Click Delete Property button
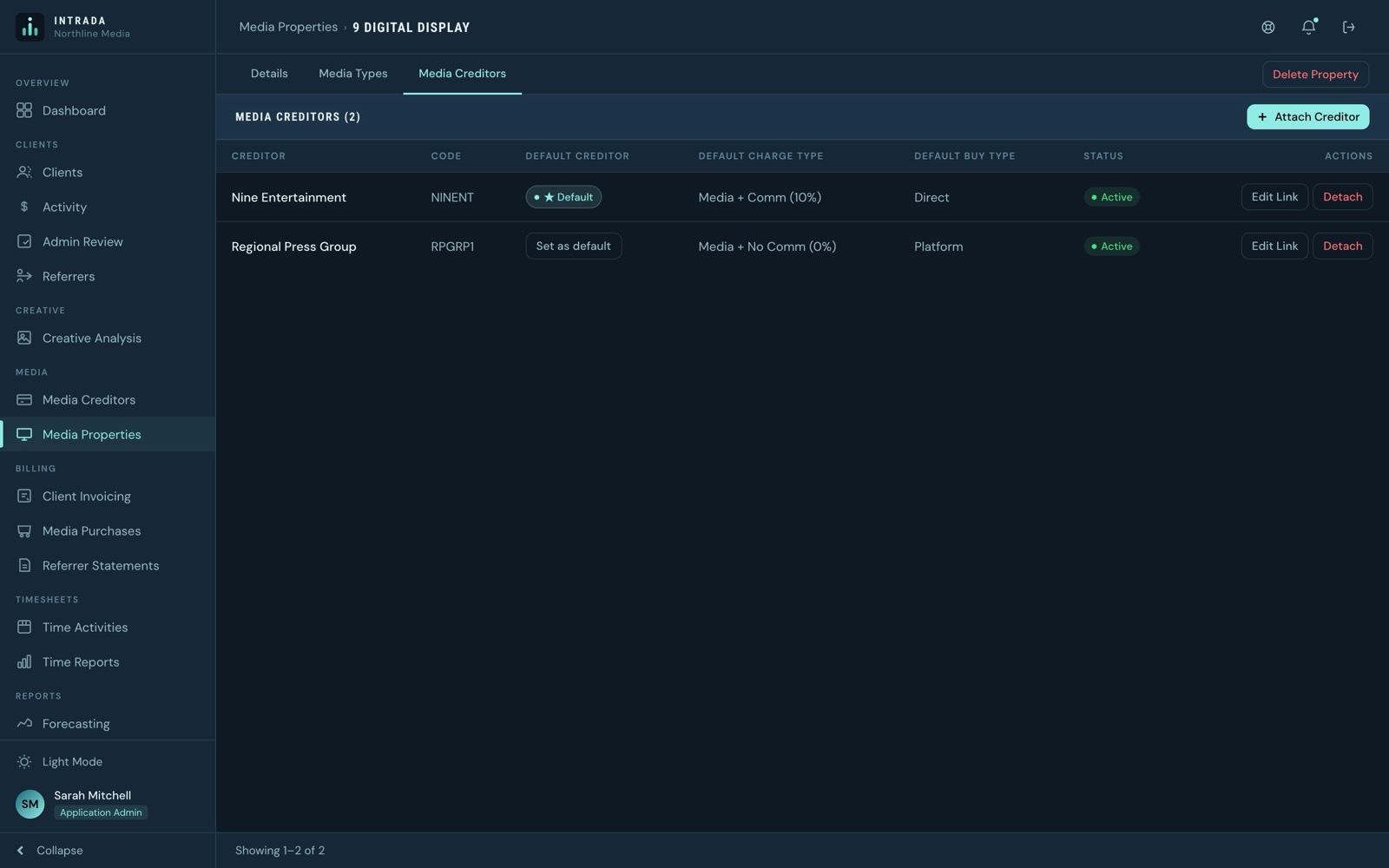The height and width of the screenshot is (868, 1389). (1315, 74)
